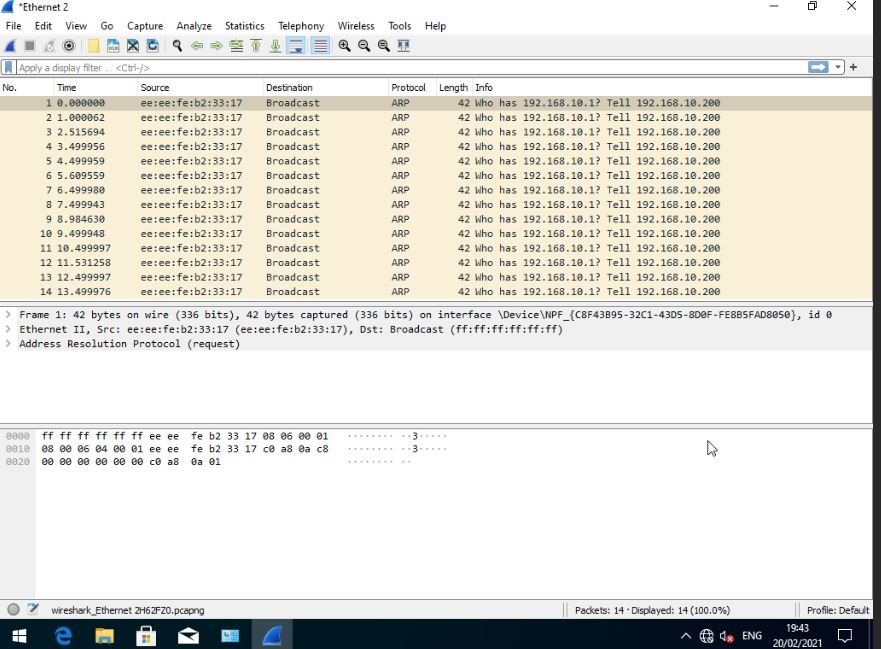This screenshot has height=649, width=881.
Task: Toggle auto-scroll during live capture
Action: pos(296,46)
